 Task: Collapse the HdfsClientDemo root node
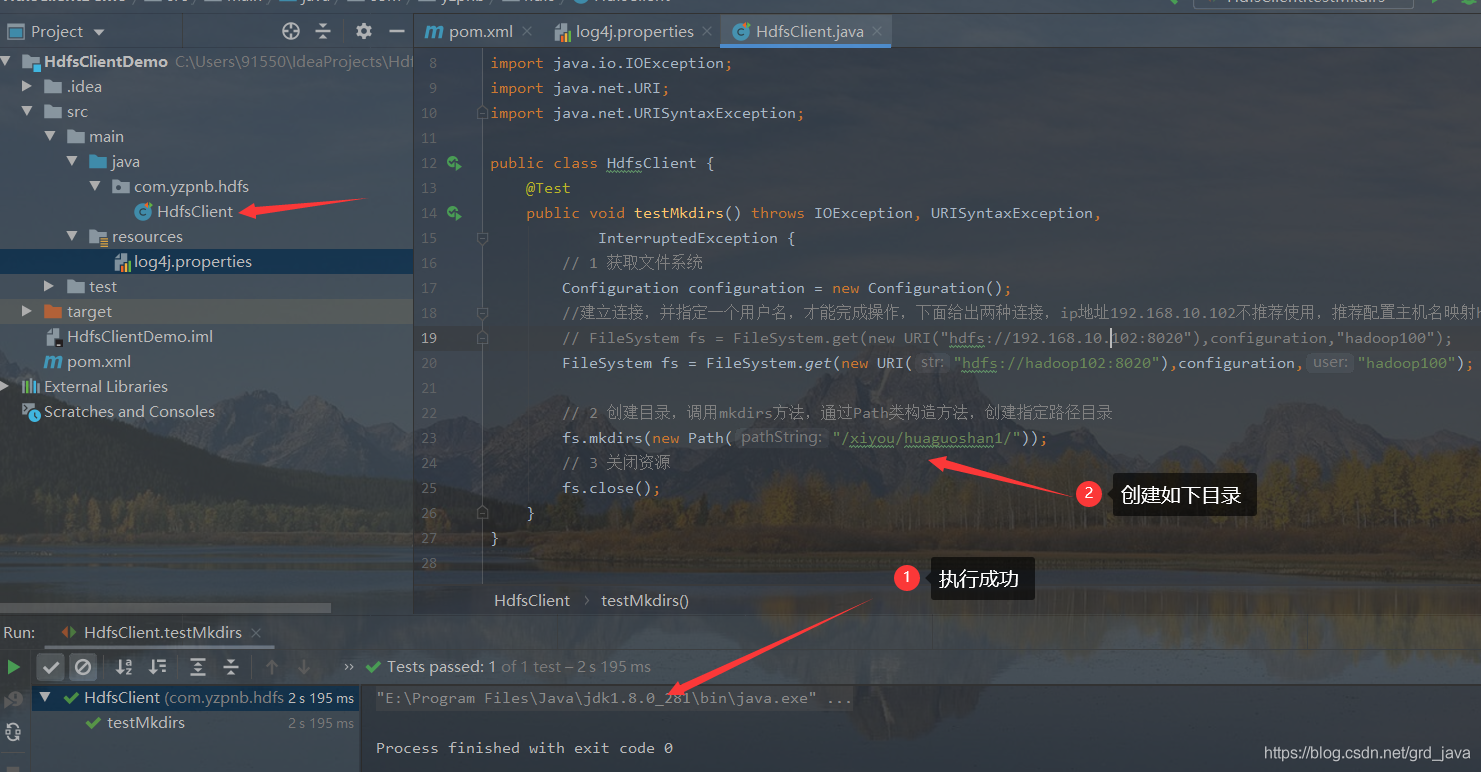click(x=7, y=62)
